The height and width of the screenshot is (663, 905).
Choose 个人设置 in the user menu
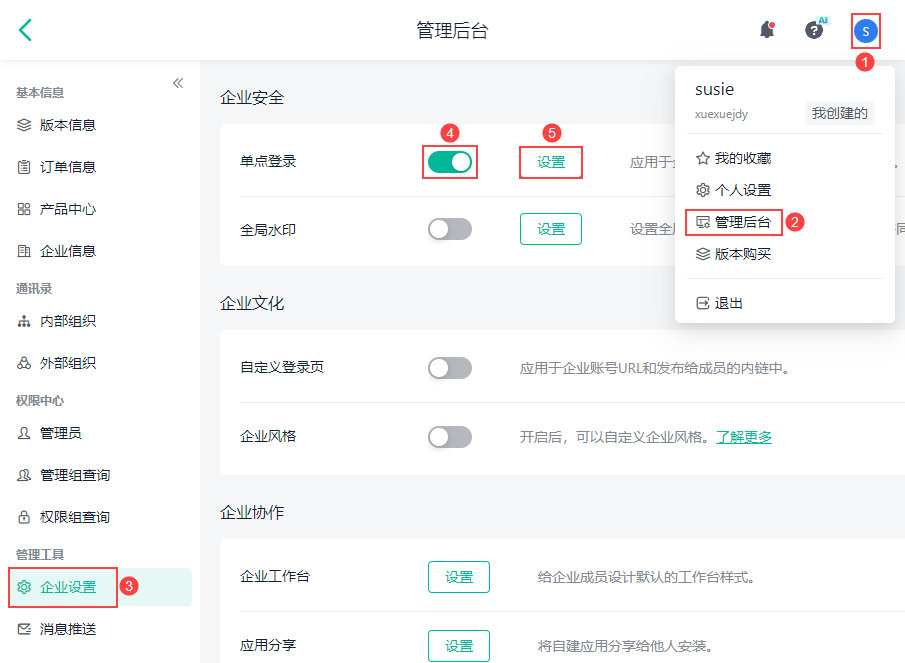pyautogui.click(x=742, y=190)
